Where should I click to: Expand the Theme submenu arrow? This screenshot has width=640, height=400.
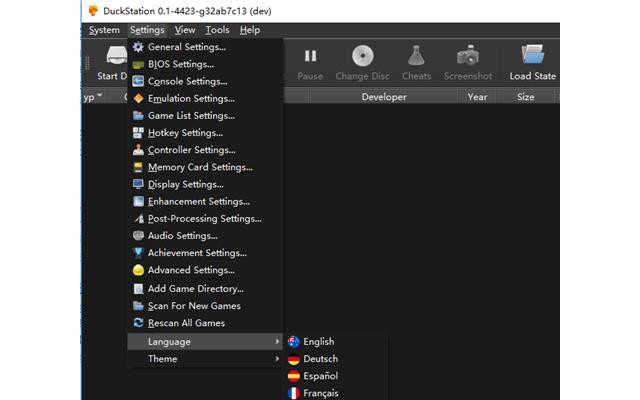[x=277, y=359]
